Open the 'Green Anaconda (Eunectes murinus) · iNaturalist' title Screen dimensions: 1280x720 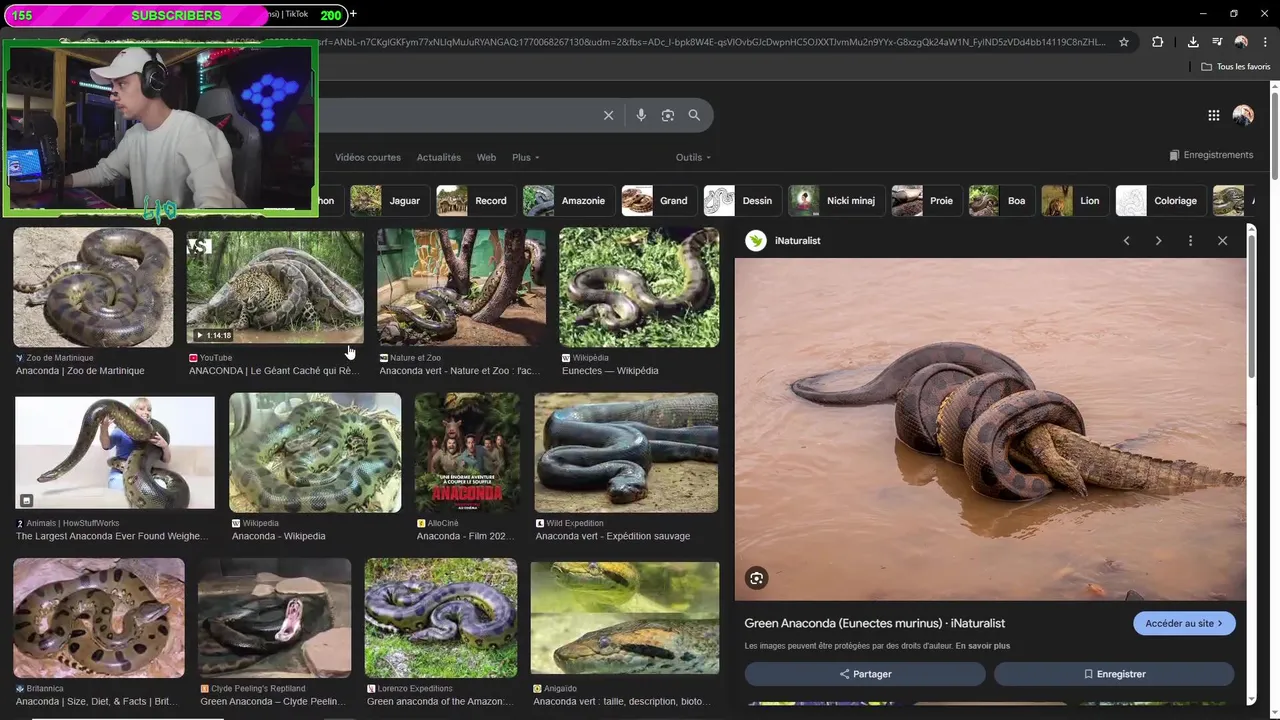click(875, 623)
